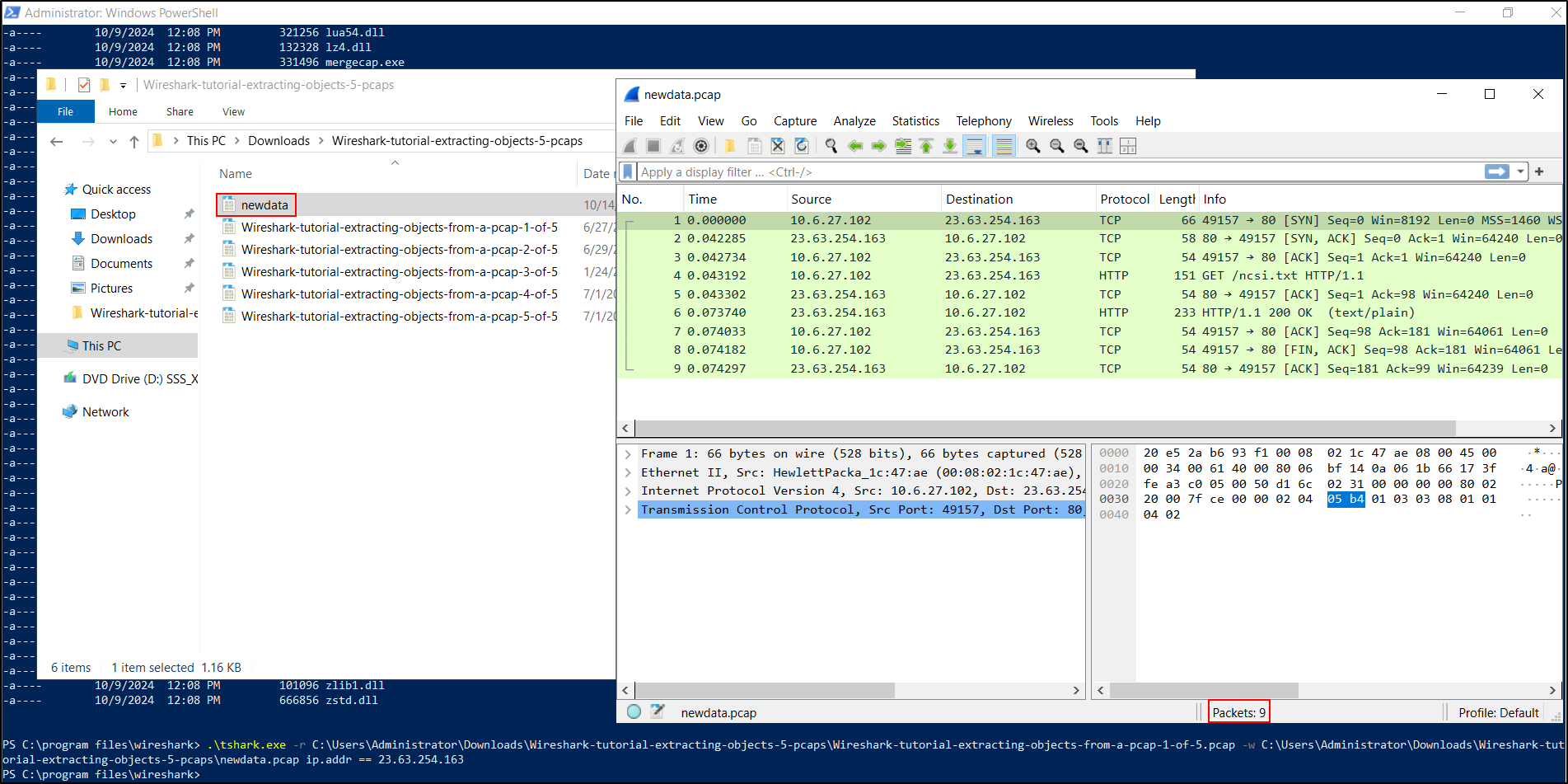Open the Home ribbon tab in Explorer
Screen dimensions: 1568x784
(x=123, y=111)
